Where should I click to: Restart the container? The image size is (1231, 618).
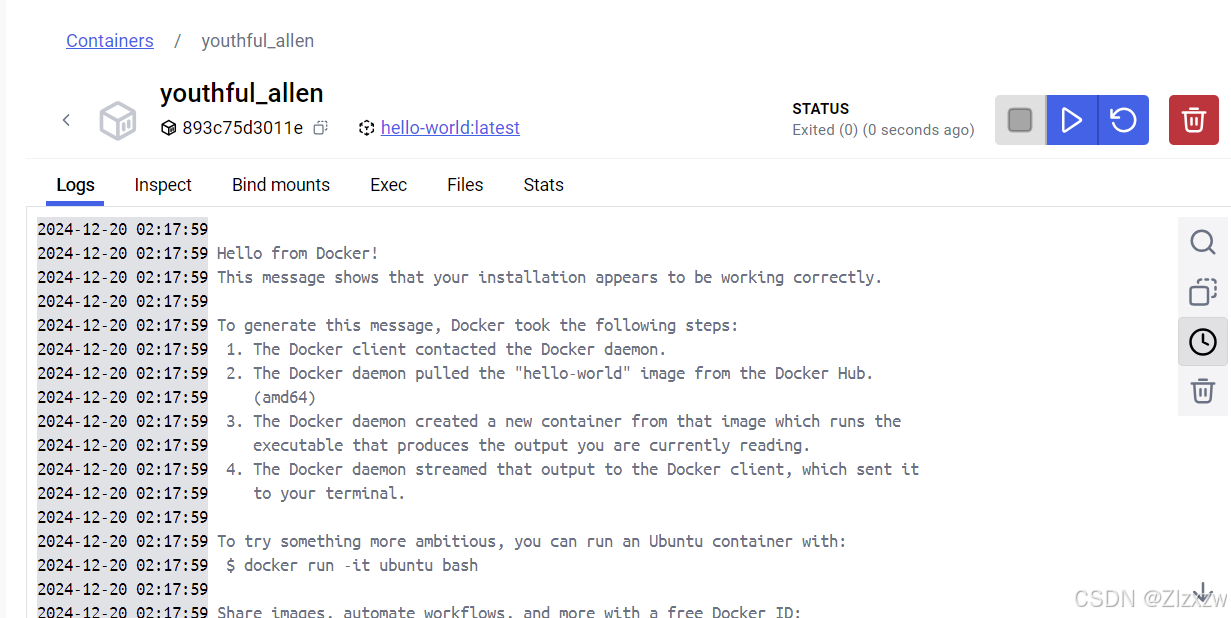coord(1122,119)
